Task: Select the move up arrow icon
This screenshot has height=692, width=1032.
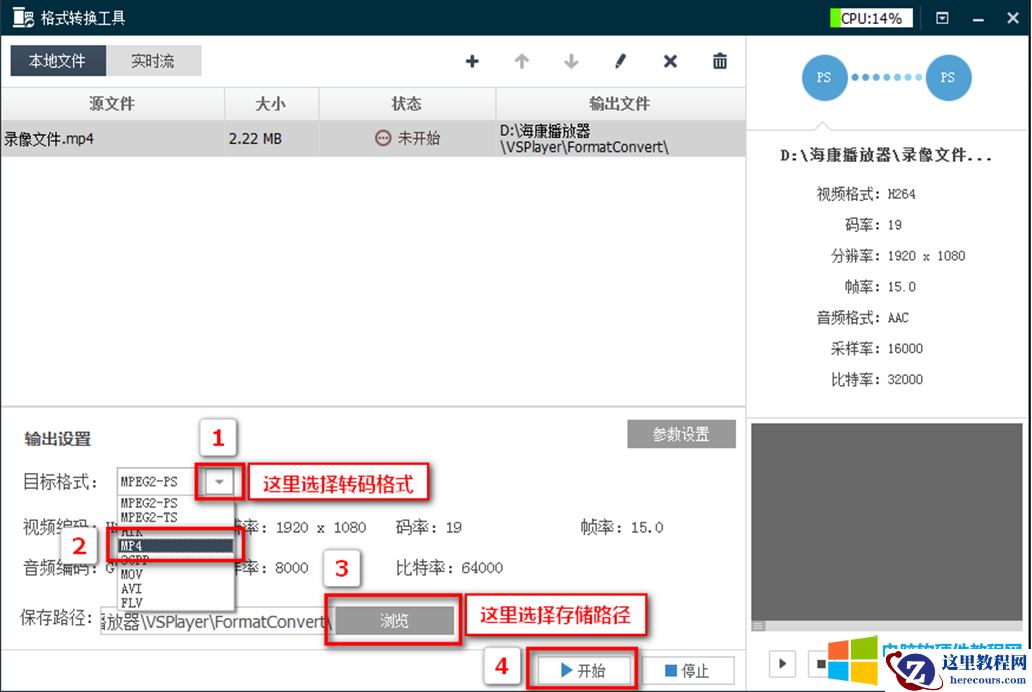Action: pyautogui.click(x=521, y=61)
